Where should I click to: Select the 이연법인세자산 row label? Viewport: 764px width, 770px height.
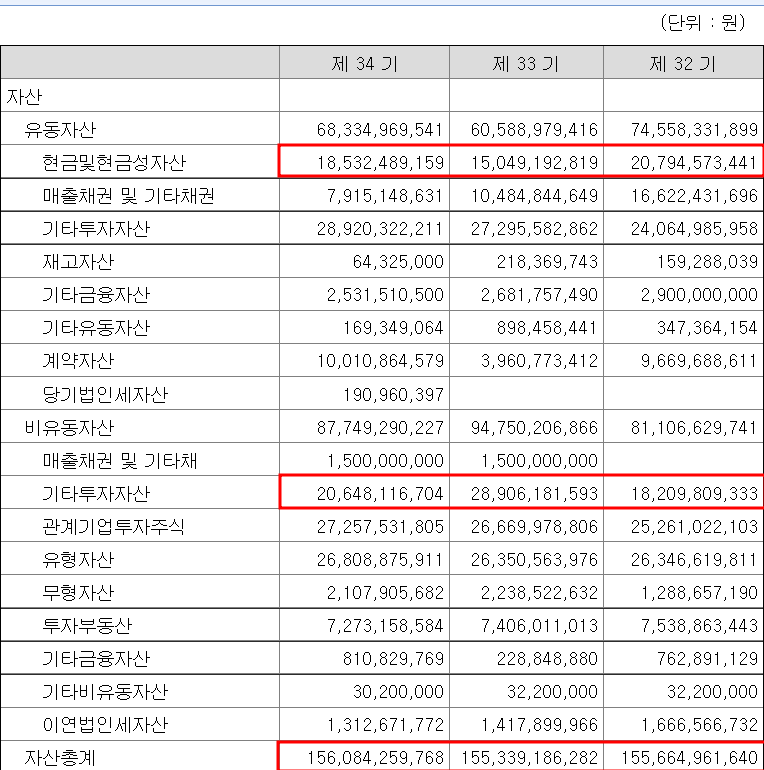pyautogui.click(x=105, y=725)
